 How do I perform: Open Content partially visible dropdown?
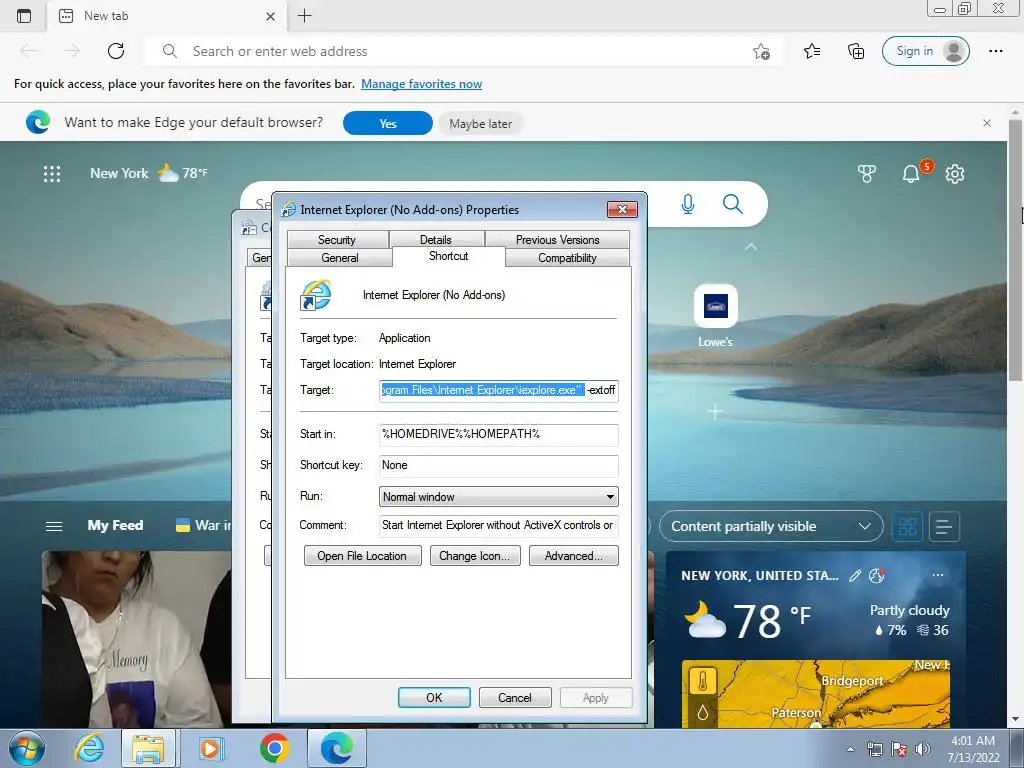[771, 526]
